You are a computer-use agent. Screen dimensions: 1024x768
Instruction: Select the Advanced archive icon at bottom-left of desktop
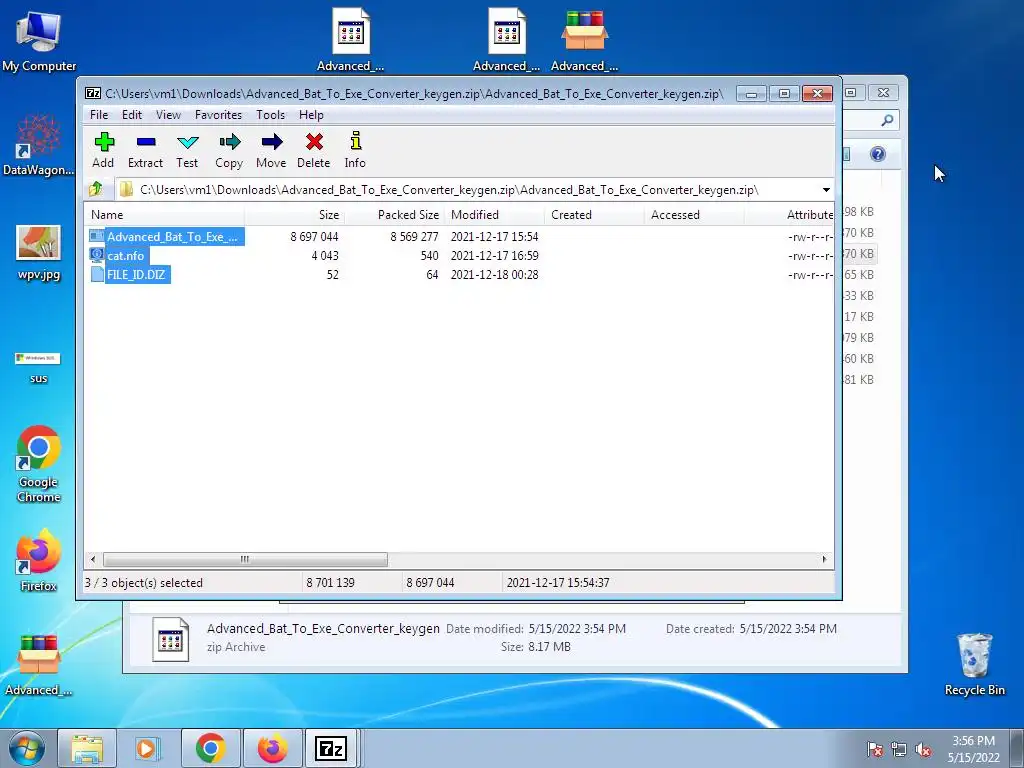39,665
